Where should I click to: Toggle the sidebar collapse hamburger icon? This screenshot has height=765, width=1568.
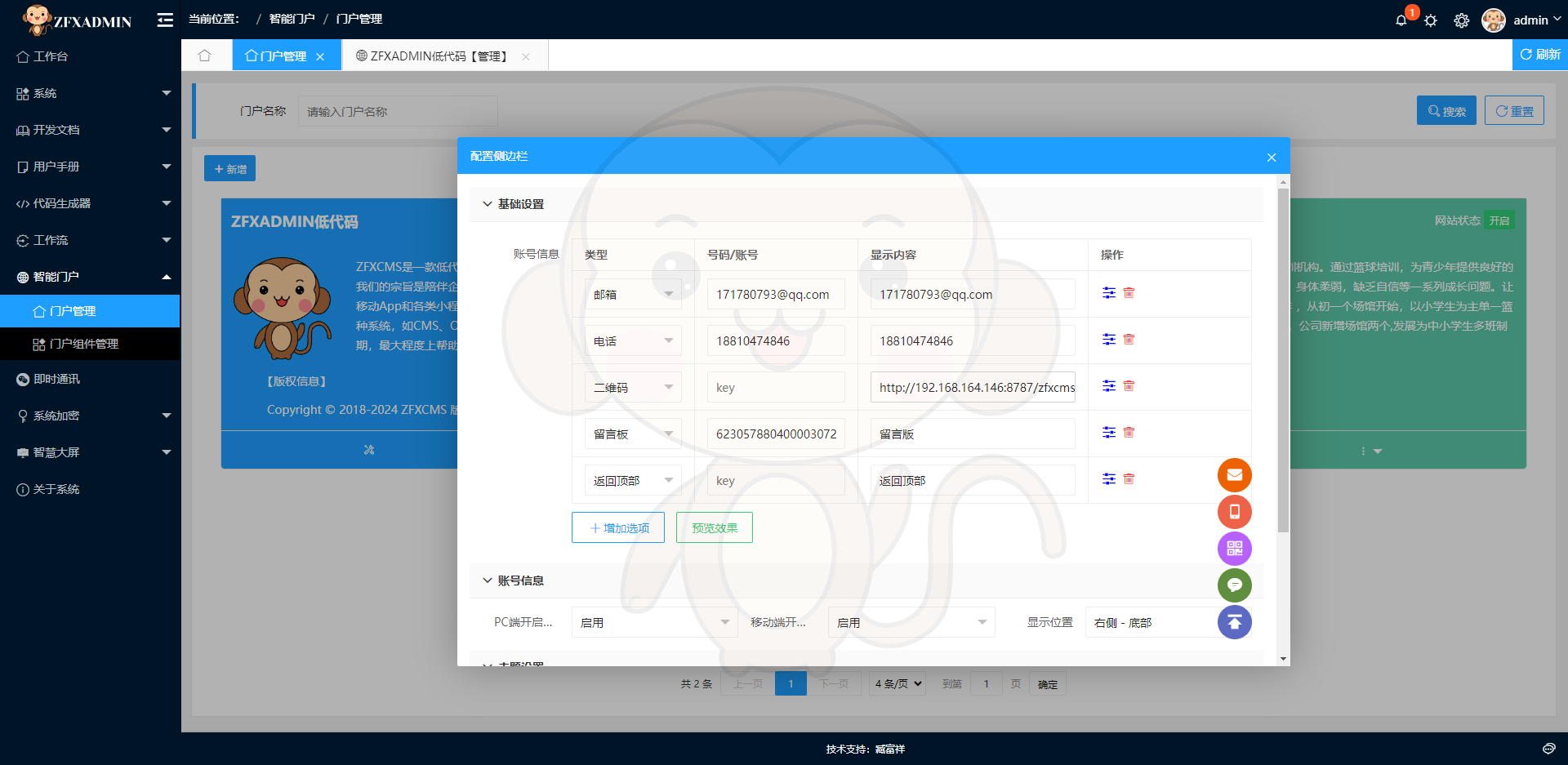[x=165, y=20]
